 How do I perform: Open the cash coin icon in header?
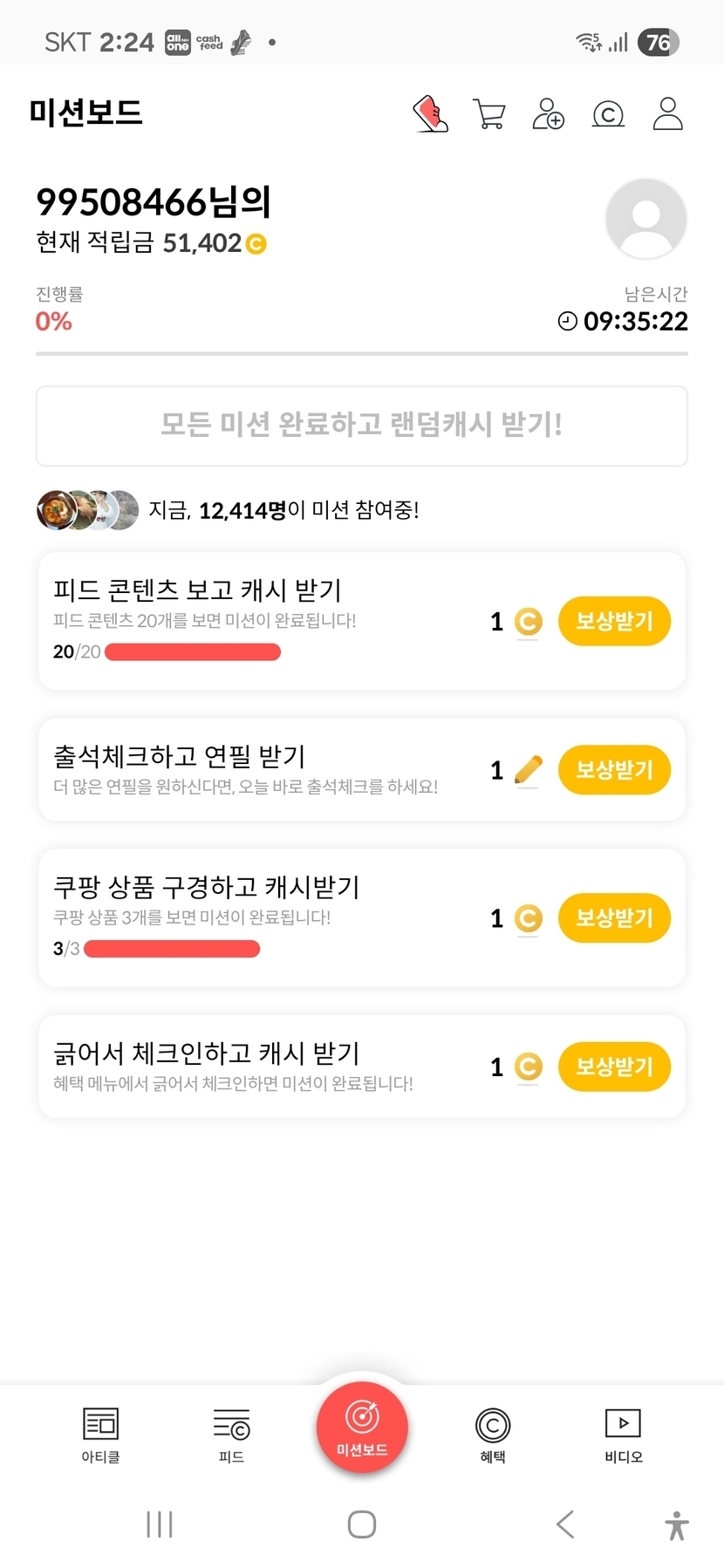pos(608,114)
